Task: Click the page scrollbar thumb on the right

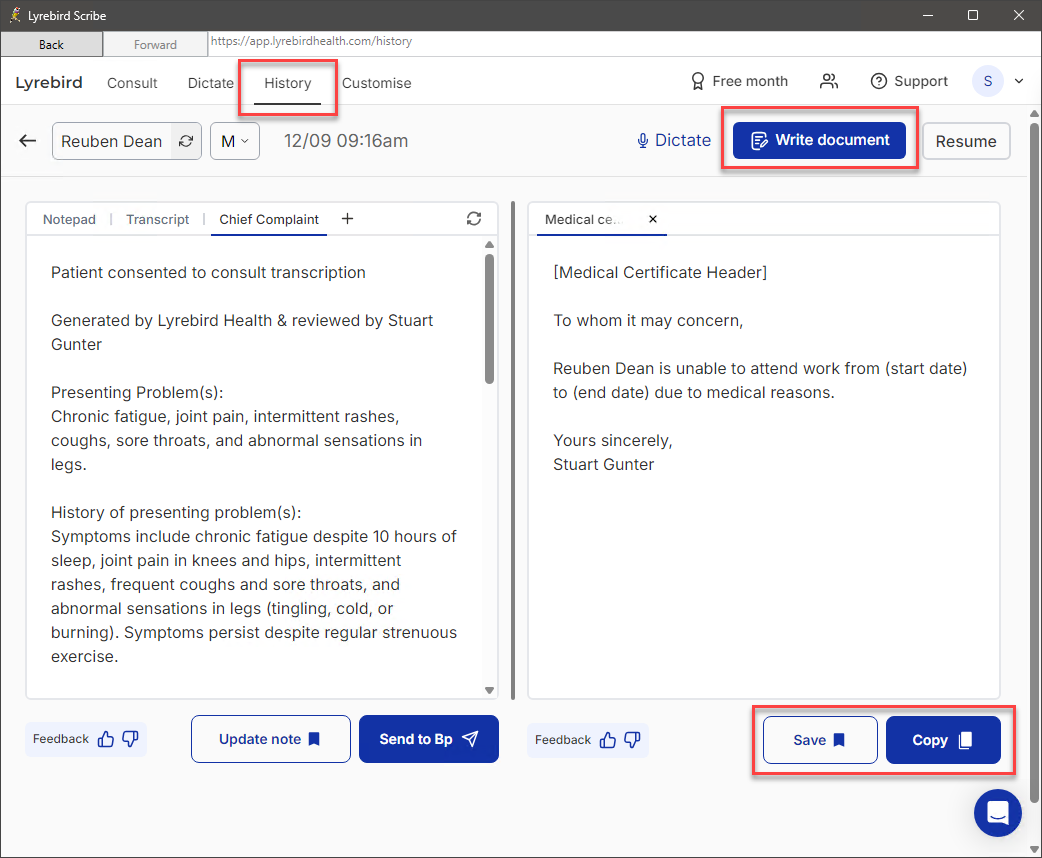Action: tap(1034, 462)
